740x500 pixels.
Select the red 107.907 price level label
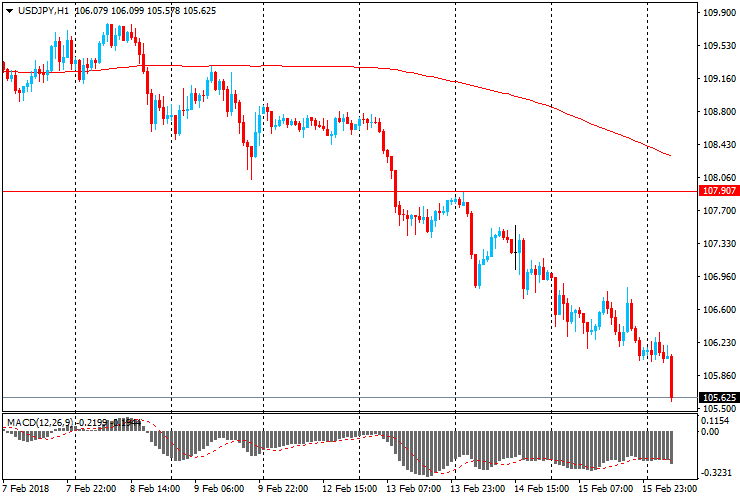pos(719,191)
